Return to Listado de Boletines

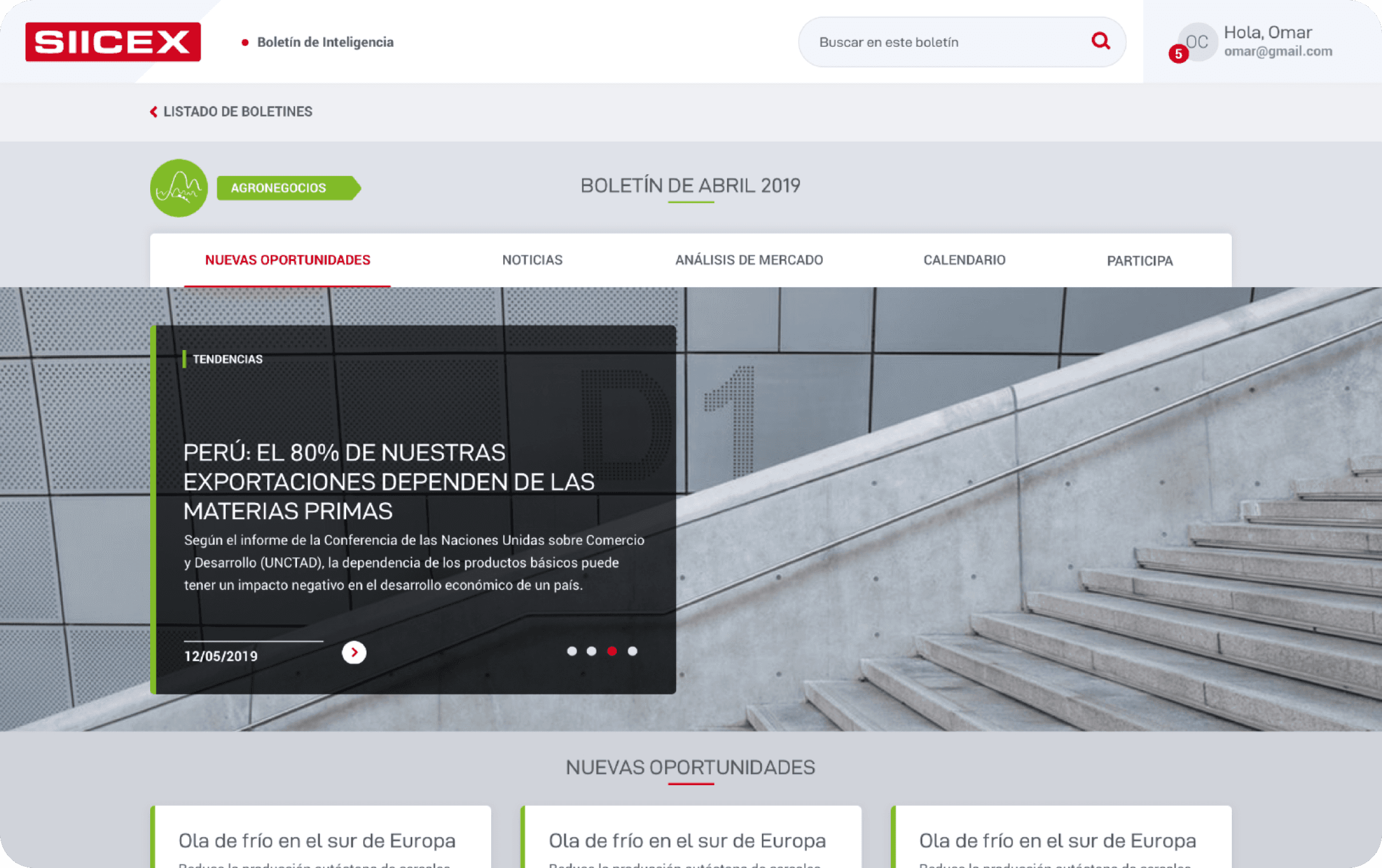coord(231,111)
